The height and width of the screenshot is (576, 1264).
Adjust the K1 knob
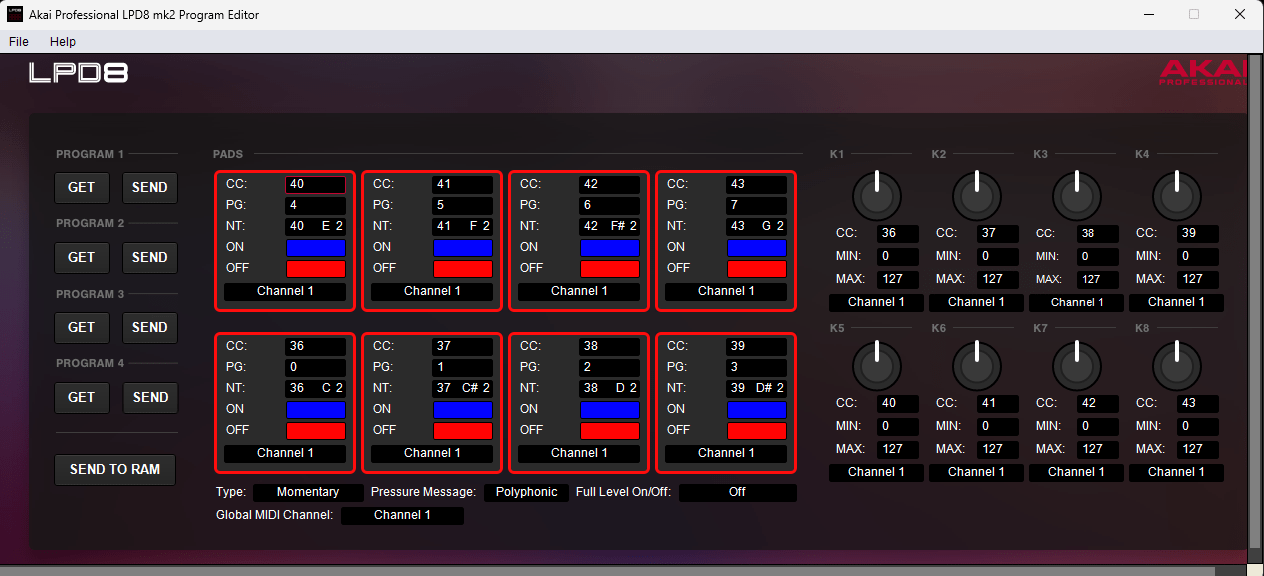coord(876,195)
